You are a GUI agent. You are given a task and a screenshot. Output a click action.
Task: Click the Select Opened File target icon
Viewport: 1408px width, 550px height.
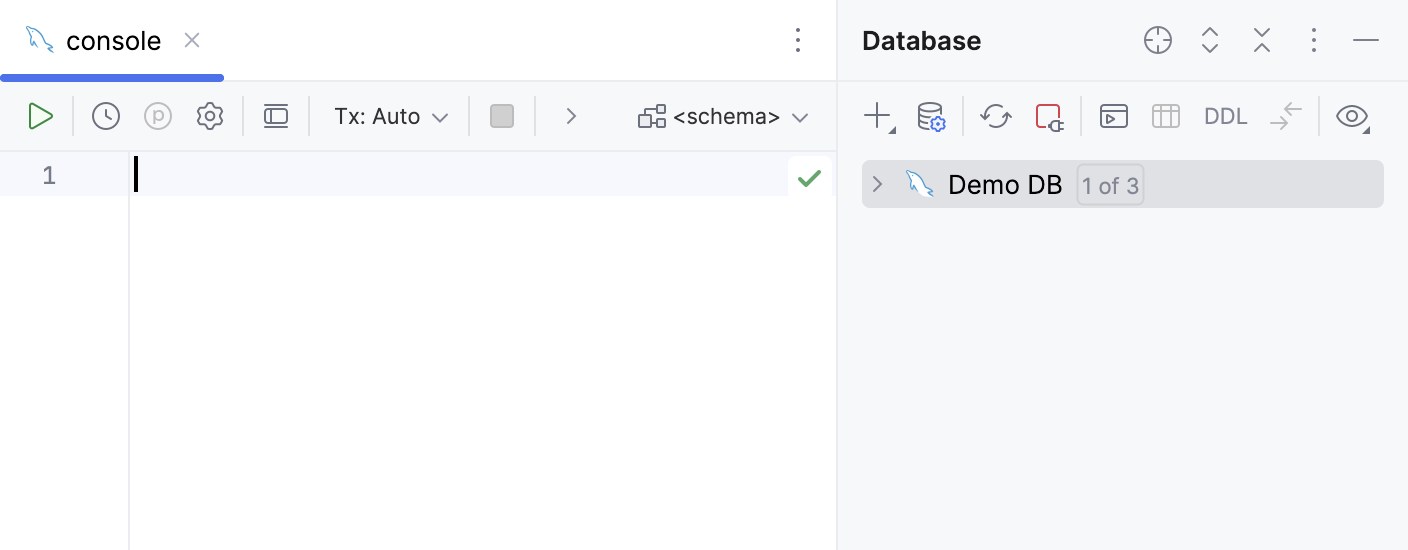(x=1157, y=40)
